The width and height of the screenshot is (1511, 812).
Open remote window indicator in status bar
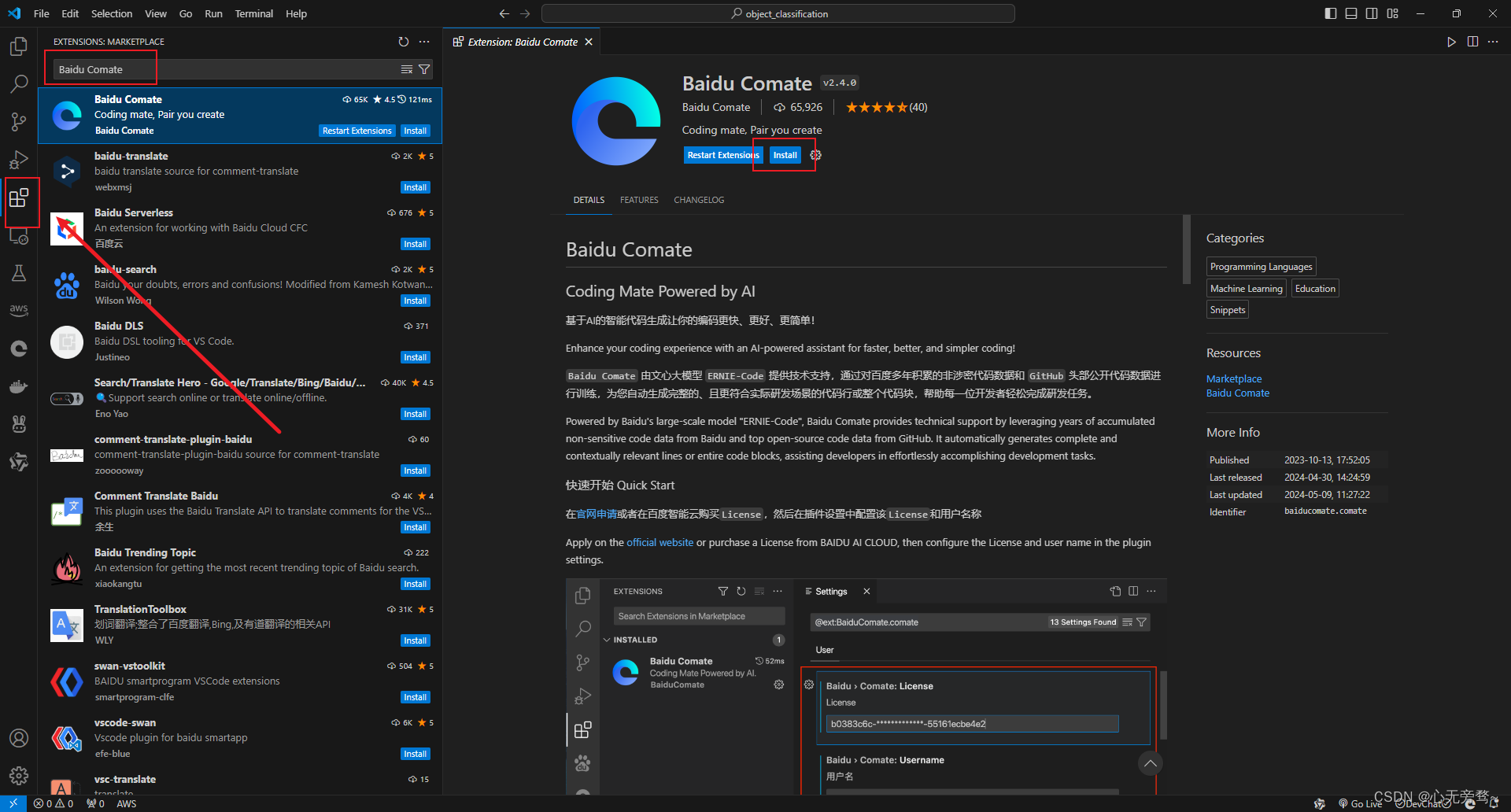point(13,803)
